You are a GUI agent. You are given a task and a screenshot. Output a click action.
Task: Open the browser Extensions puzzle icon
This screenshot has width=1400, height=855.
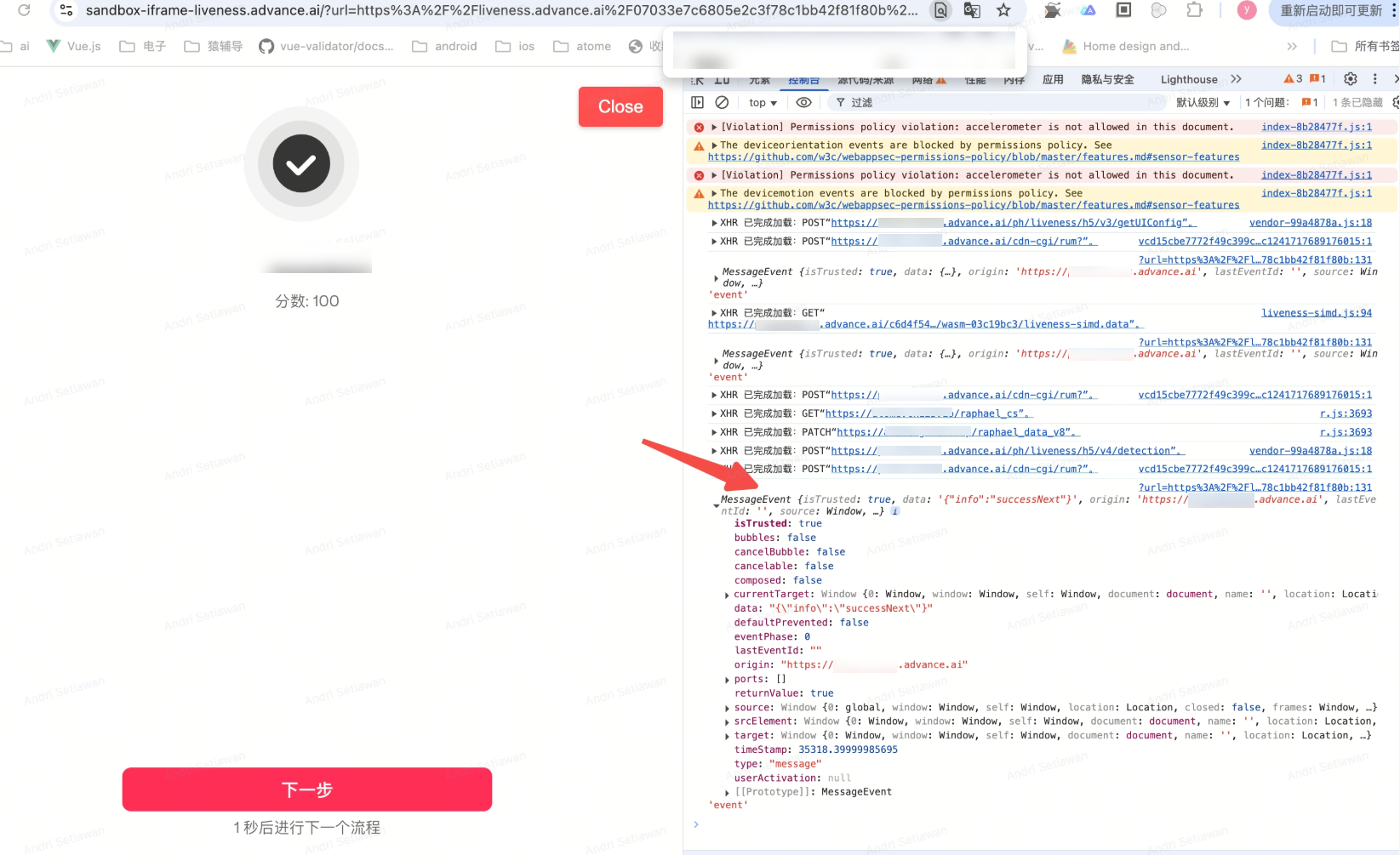click(1195, 10)
